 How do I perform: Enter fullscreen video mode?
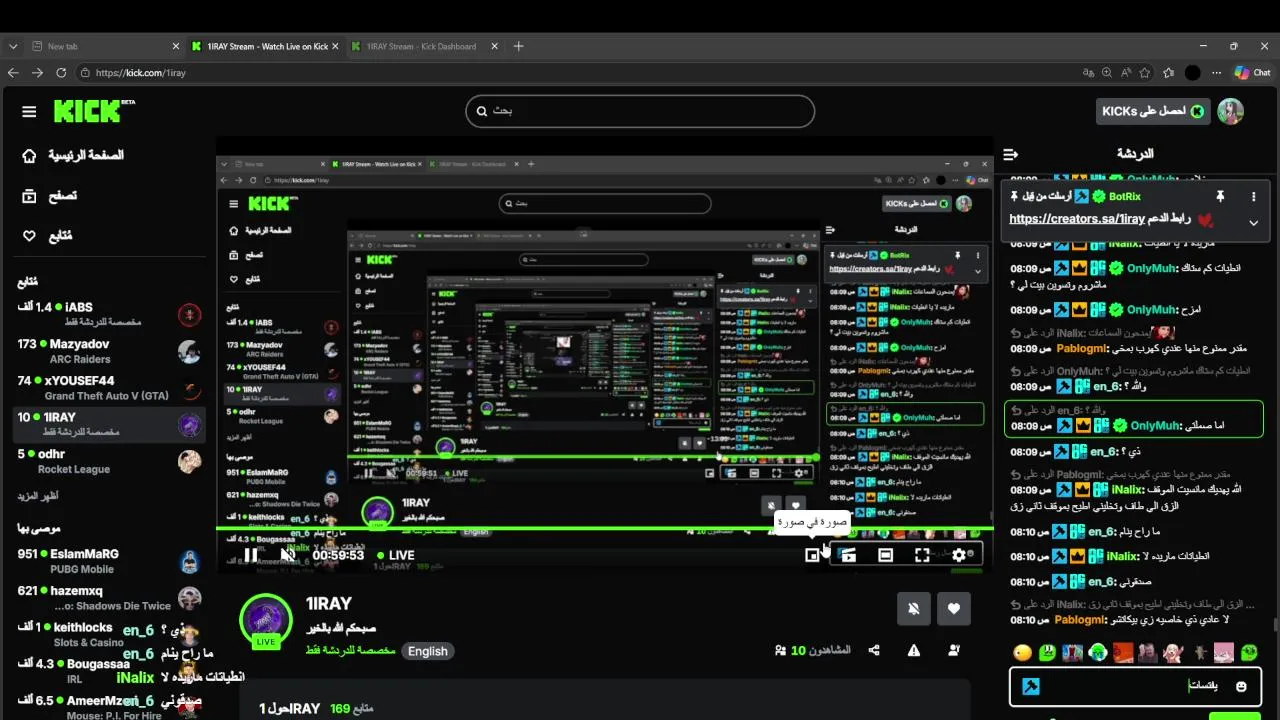point(922,555)
